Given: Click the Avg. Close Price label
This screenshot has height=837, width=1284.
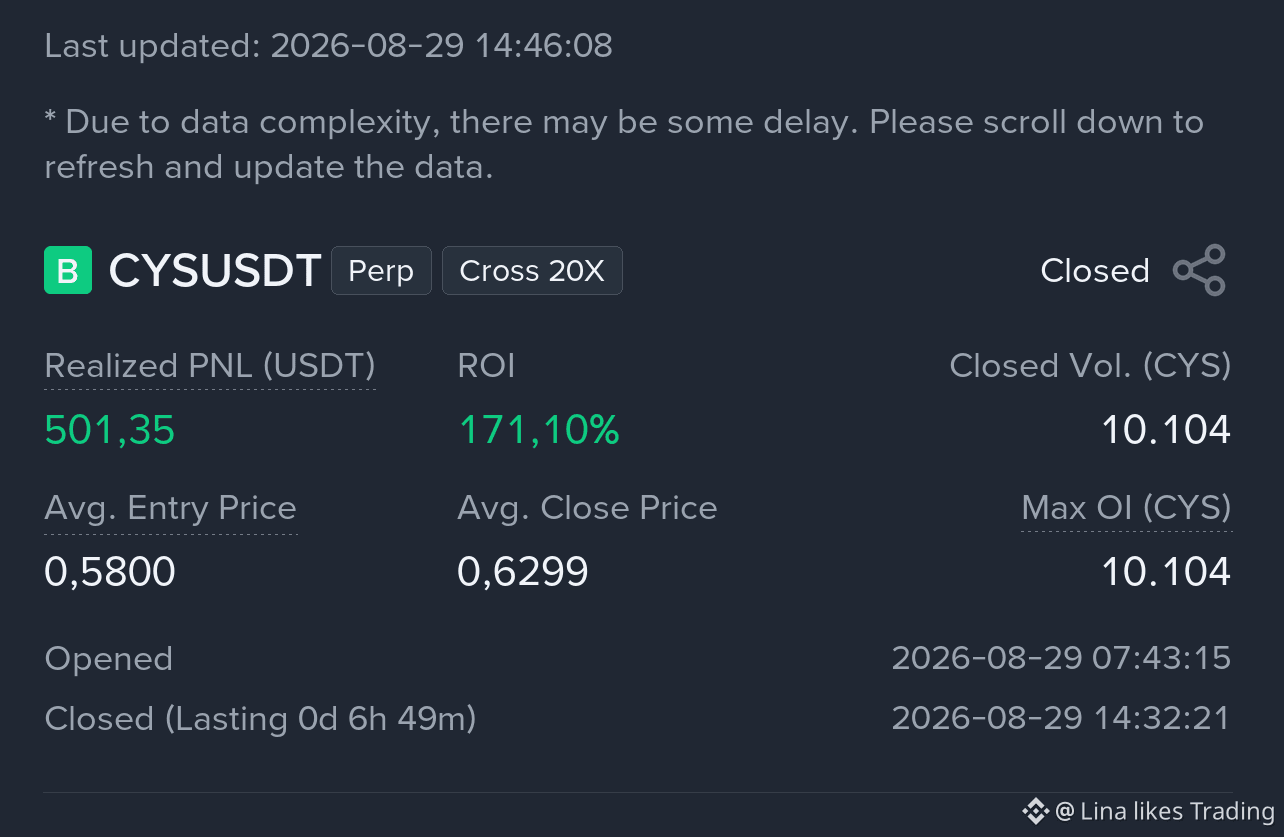Looking at the screenshot, I should [x=587, y=508].
